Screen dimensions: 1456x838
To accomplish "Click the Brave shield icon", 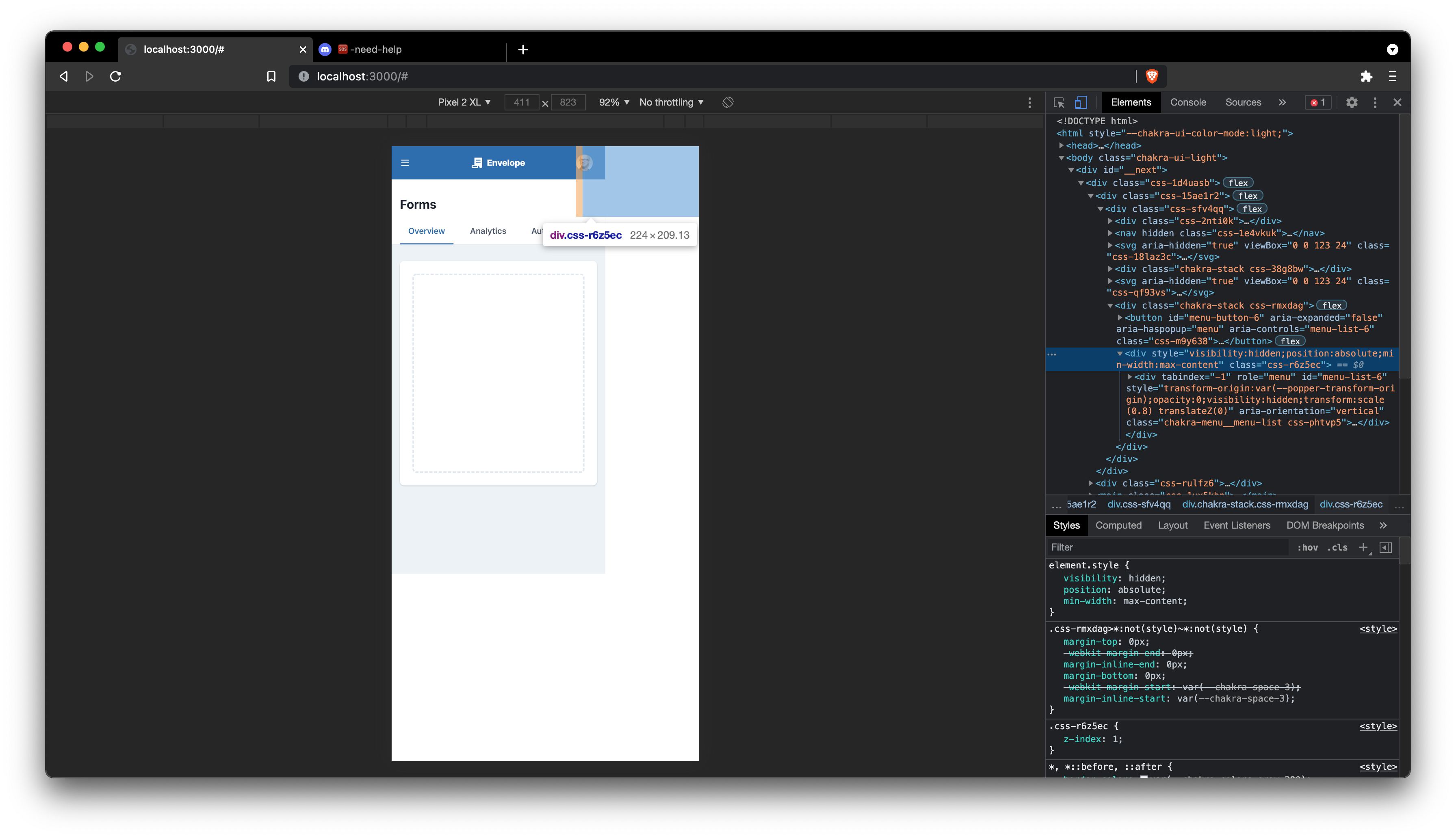I will coord(1151,76).
